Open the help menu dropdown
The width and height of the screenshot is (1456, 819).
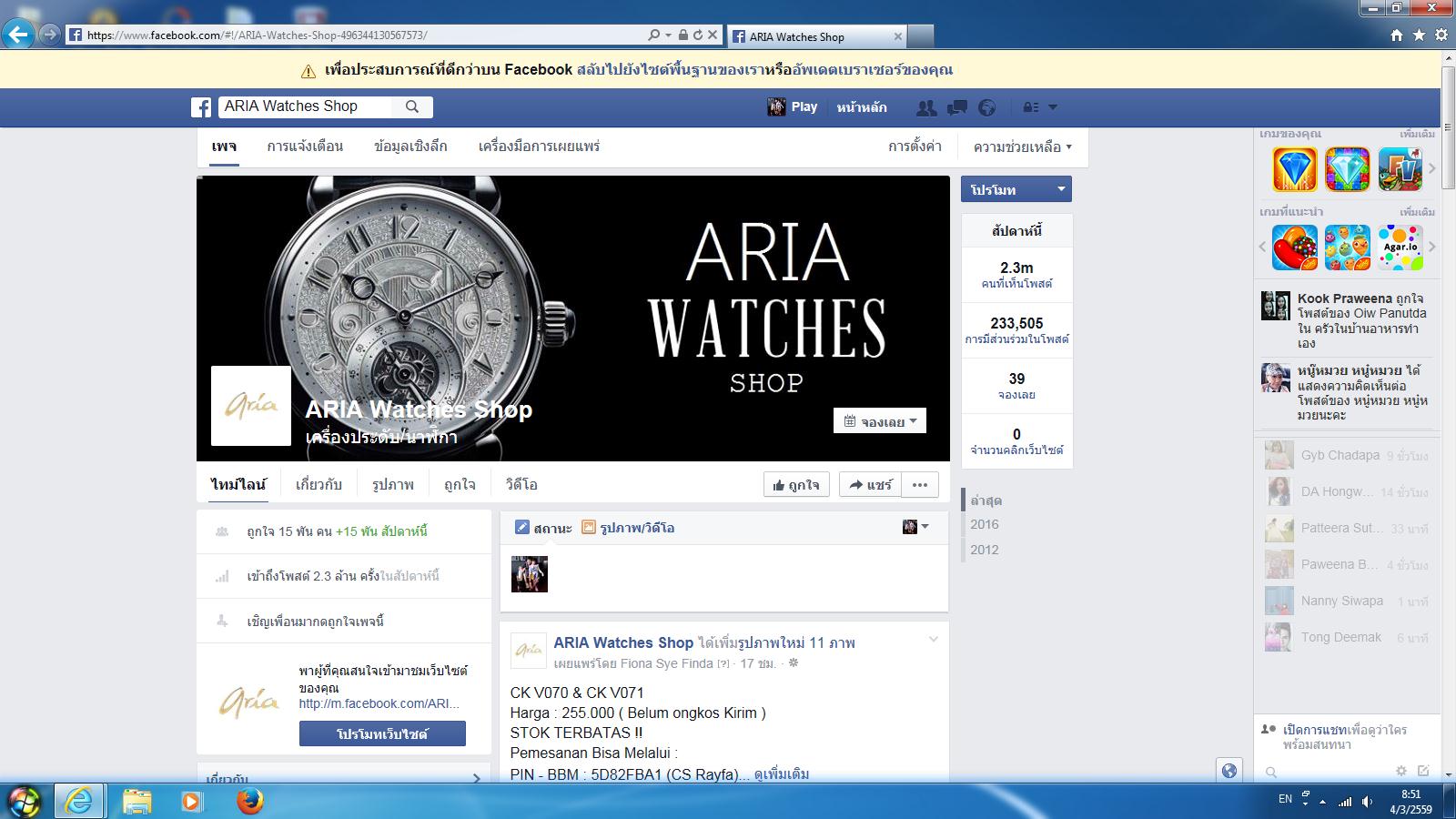pos(1023,147)
